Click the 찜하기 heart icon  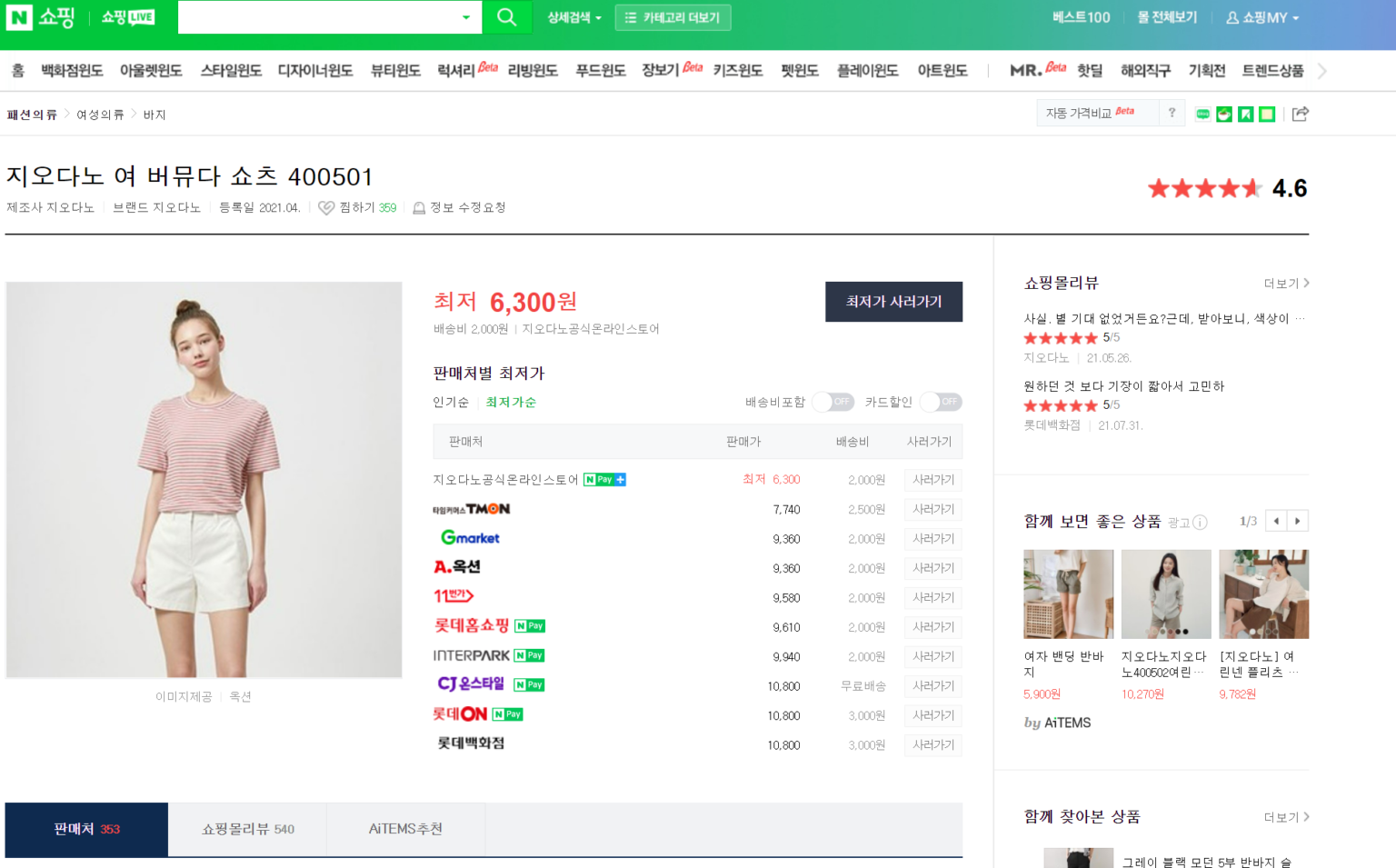coord(326,207)
